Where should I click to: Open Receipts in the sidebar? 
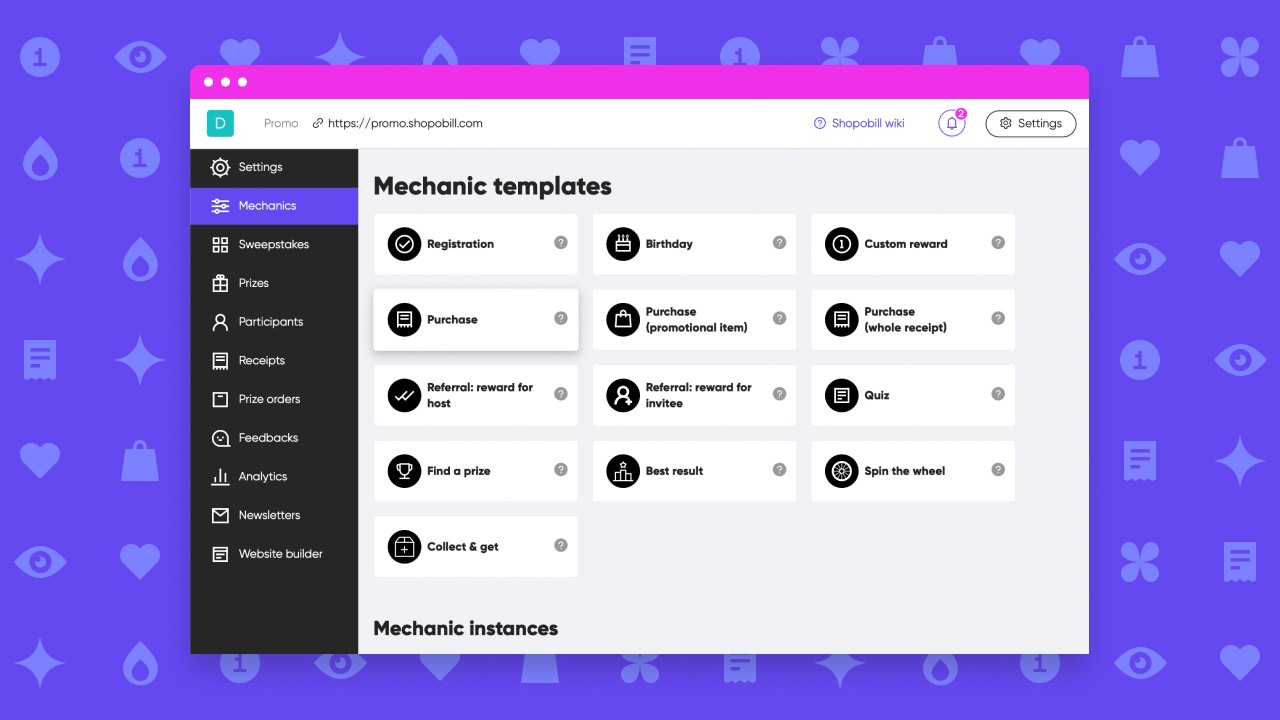274,361
